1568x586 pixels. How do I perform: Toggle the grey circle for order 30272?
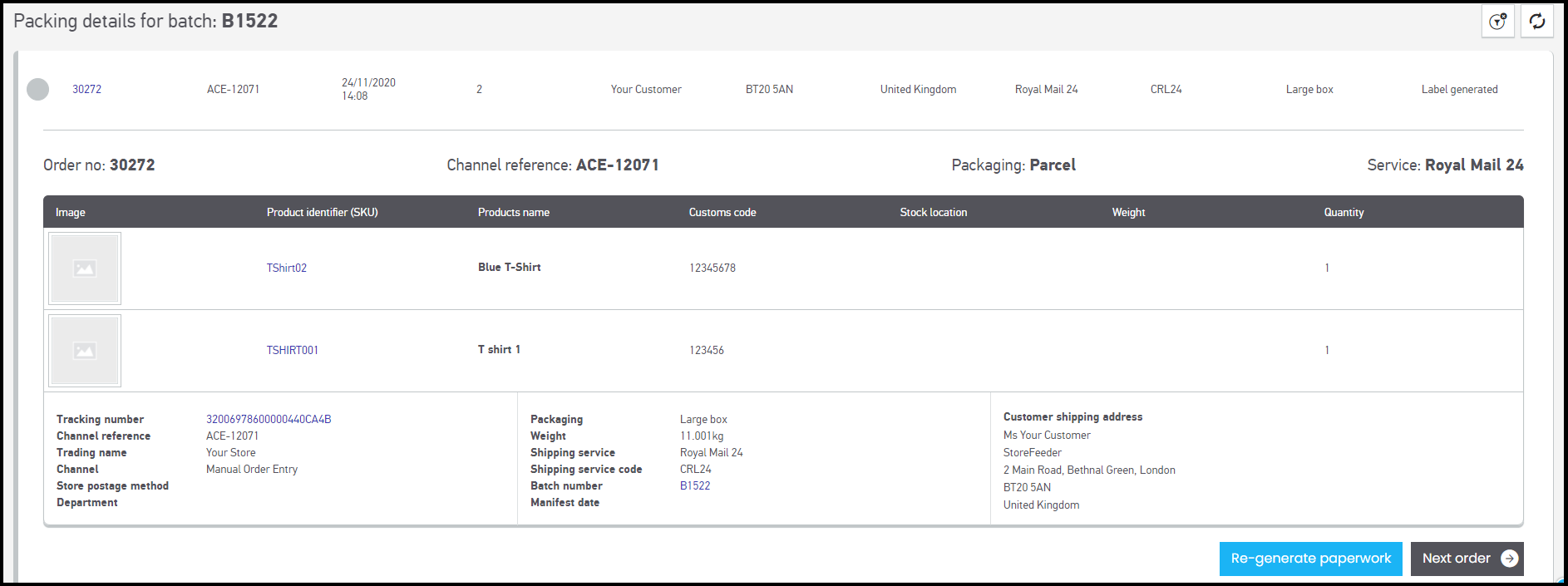(38, 89)
